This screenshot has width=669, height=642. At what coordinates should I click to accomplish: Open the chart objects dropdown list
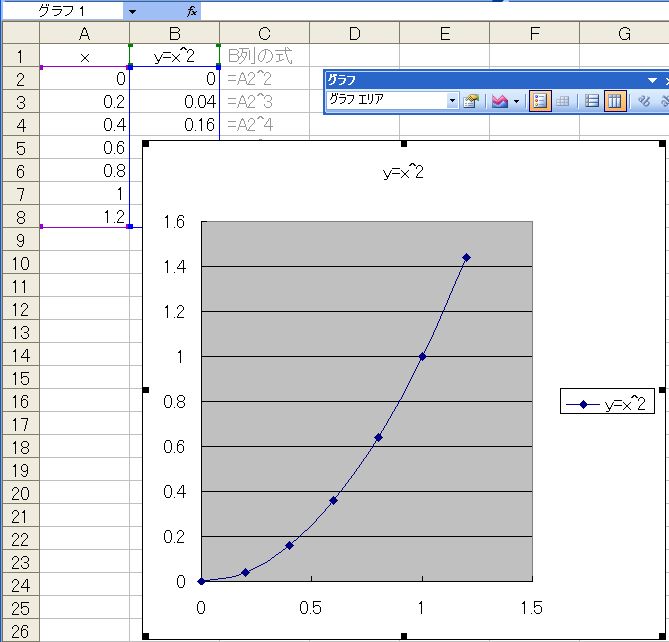pos(452,101)
